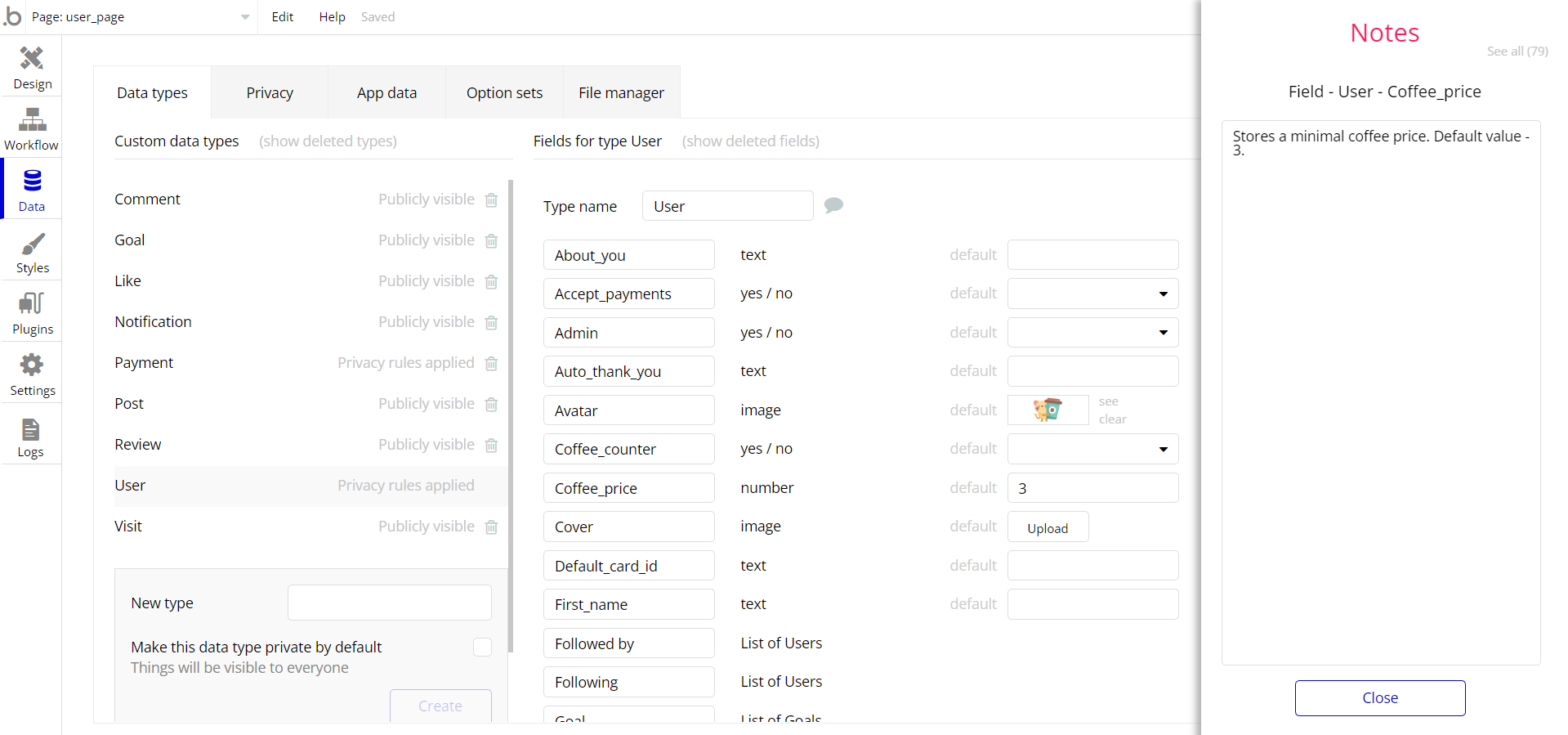1568x735 pixels.
Task: Open the Accept_payments default dropdown
Action: 1092,294
